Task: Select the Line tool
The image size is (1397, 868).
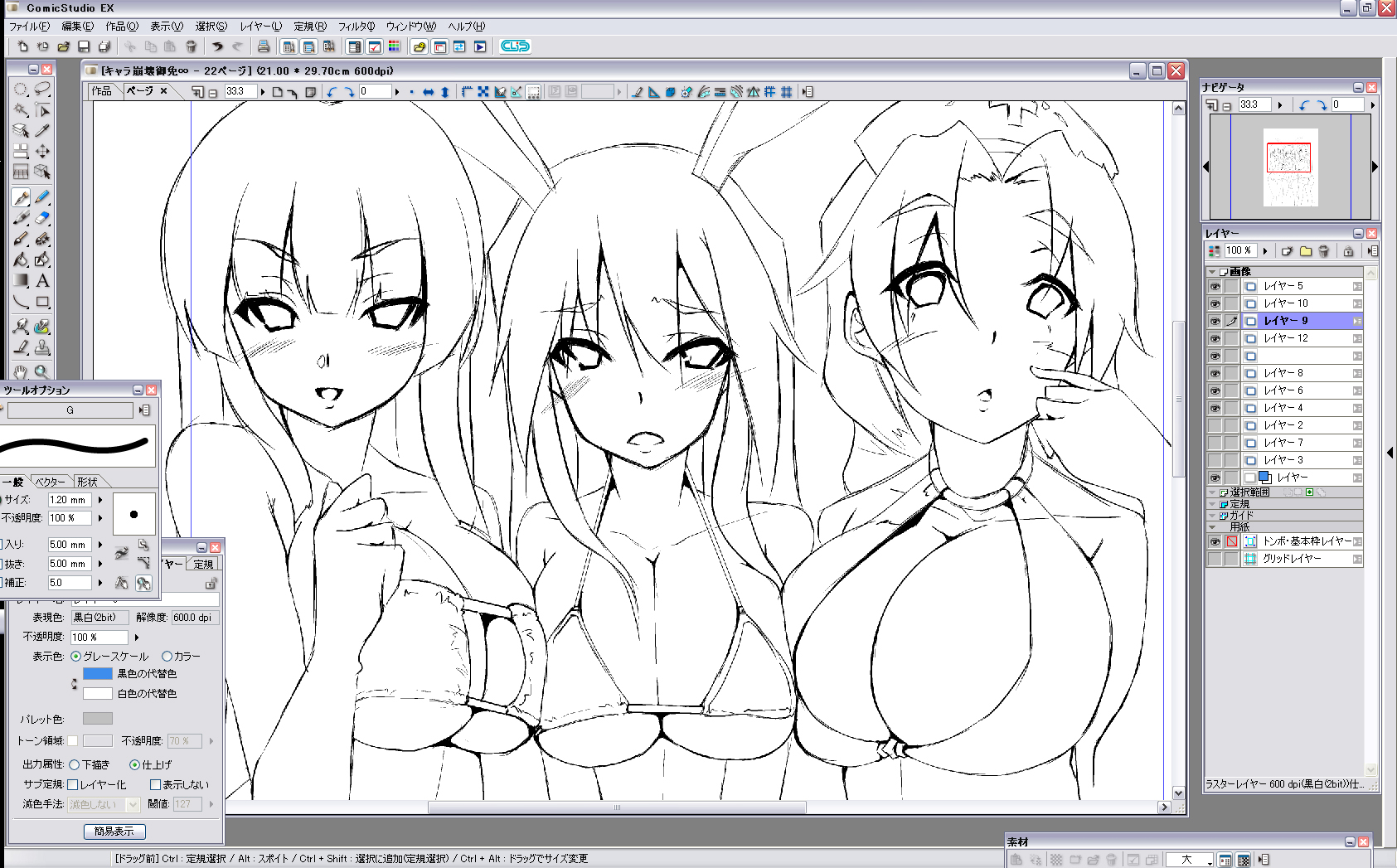Action: (x=21, y=303)
